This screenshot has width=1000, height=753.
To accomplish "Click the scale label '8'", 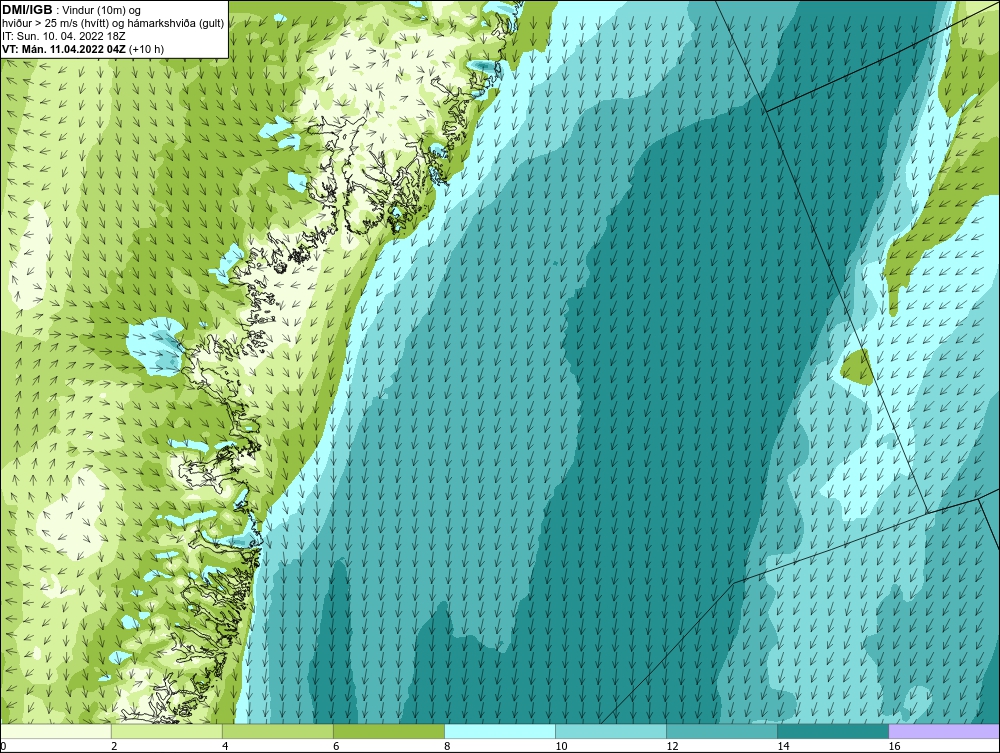I will click(x=447, y=746).
